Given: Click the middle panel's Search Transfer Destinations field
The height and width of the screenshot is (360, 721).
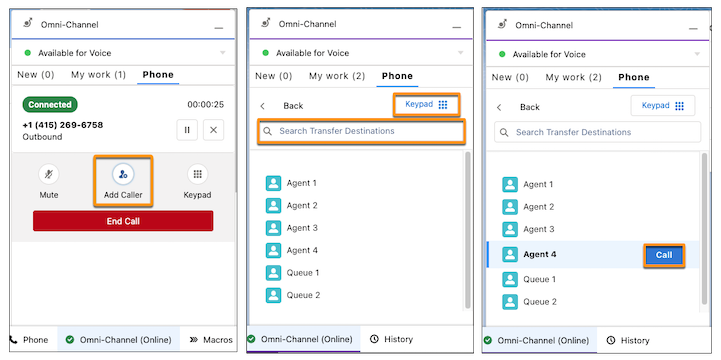Looking at the screenshot, I should 361,131.
